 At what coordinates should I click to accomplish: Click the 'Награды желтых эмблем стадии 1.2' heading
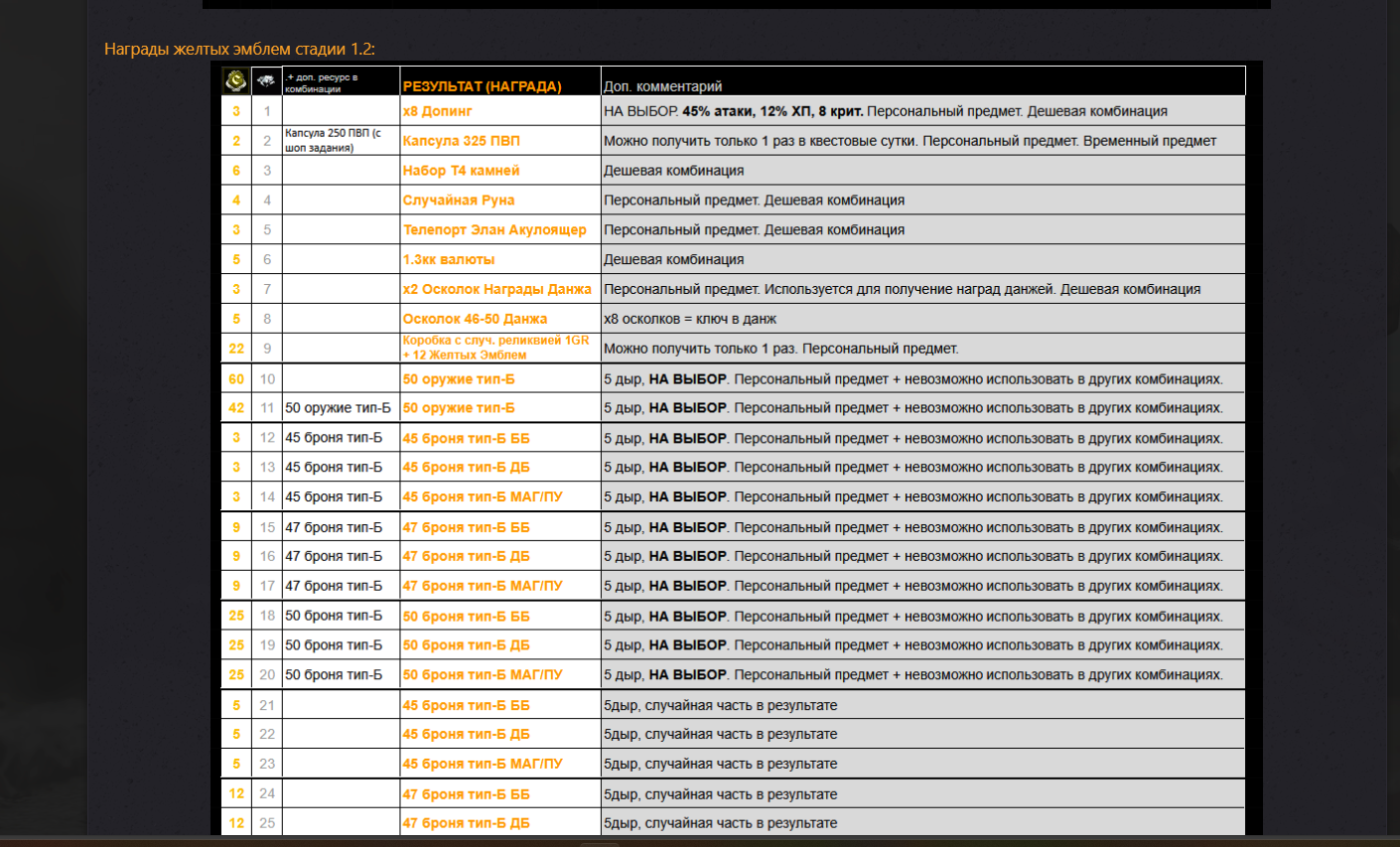[x=239, y=49]
